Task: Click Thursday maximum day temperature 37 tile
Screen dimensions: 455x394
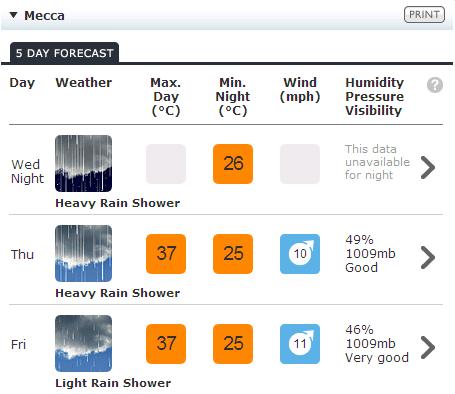Action: click(x=166, y=254)
